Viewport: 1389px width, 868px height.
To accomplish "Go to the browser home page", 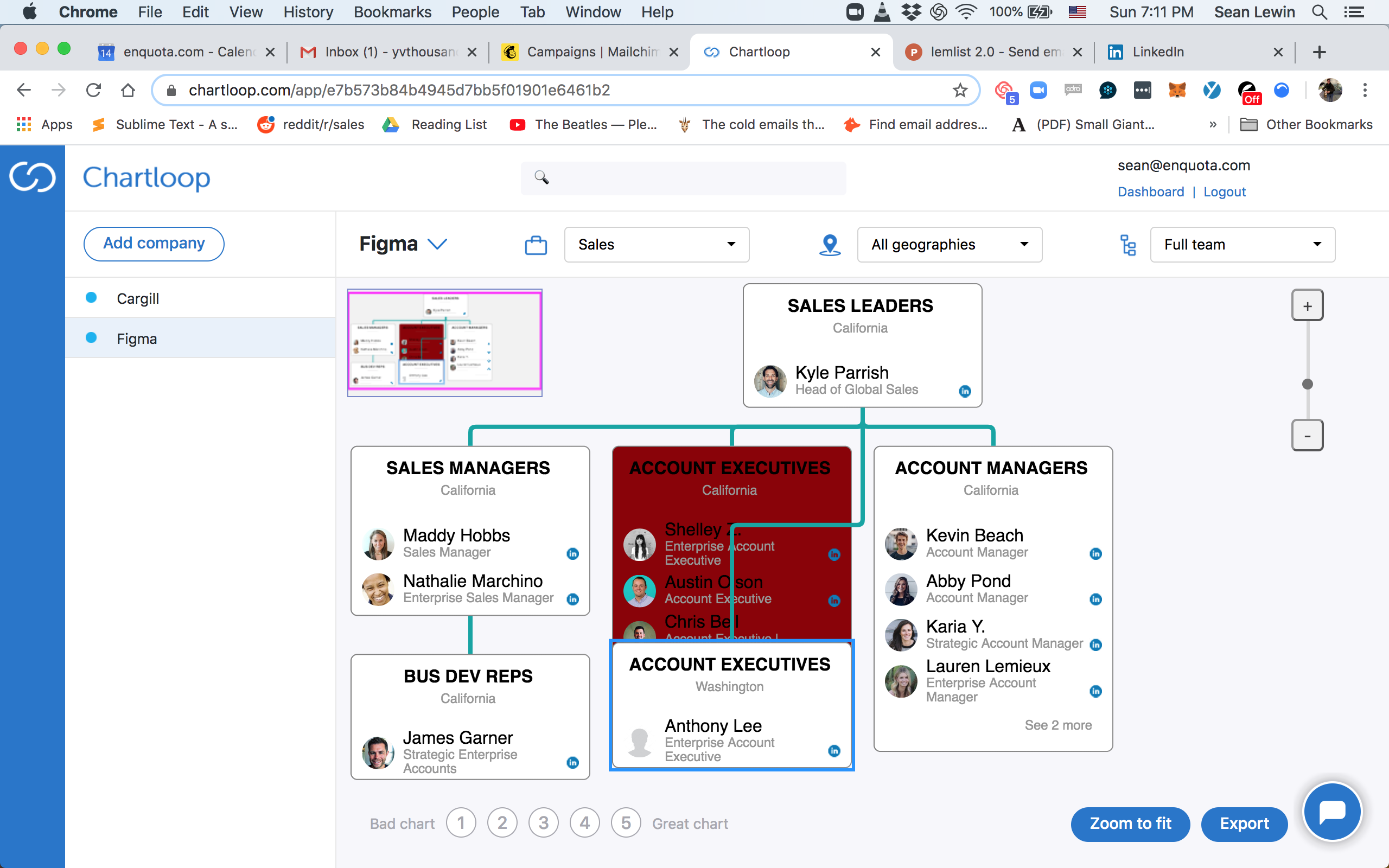I will coord(128,90).
